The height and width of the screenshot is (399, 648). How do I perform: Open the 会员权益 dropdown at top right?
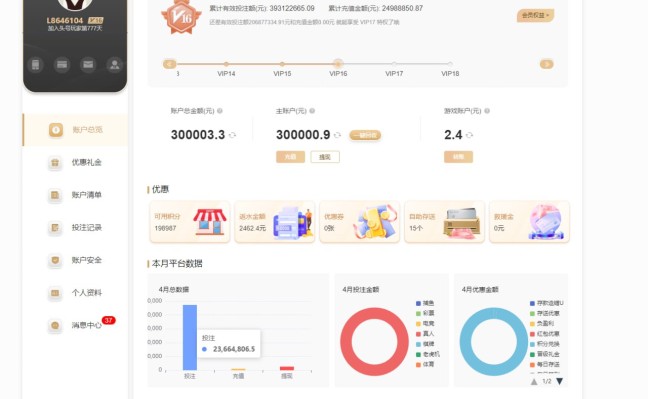point(535,15)
